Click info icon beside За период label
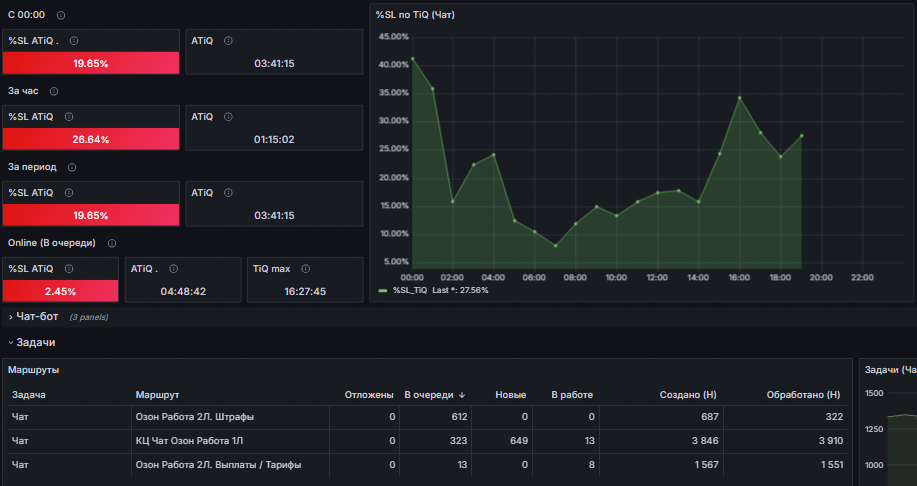 [x=71, y=167]
